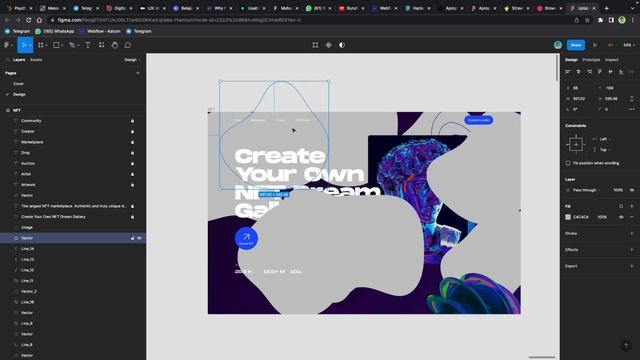640x360 pixels.
Task: Click Align Bottom icon
Action: [621, 71]
